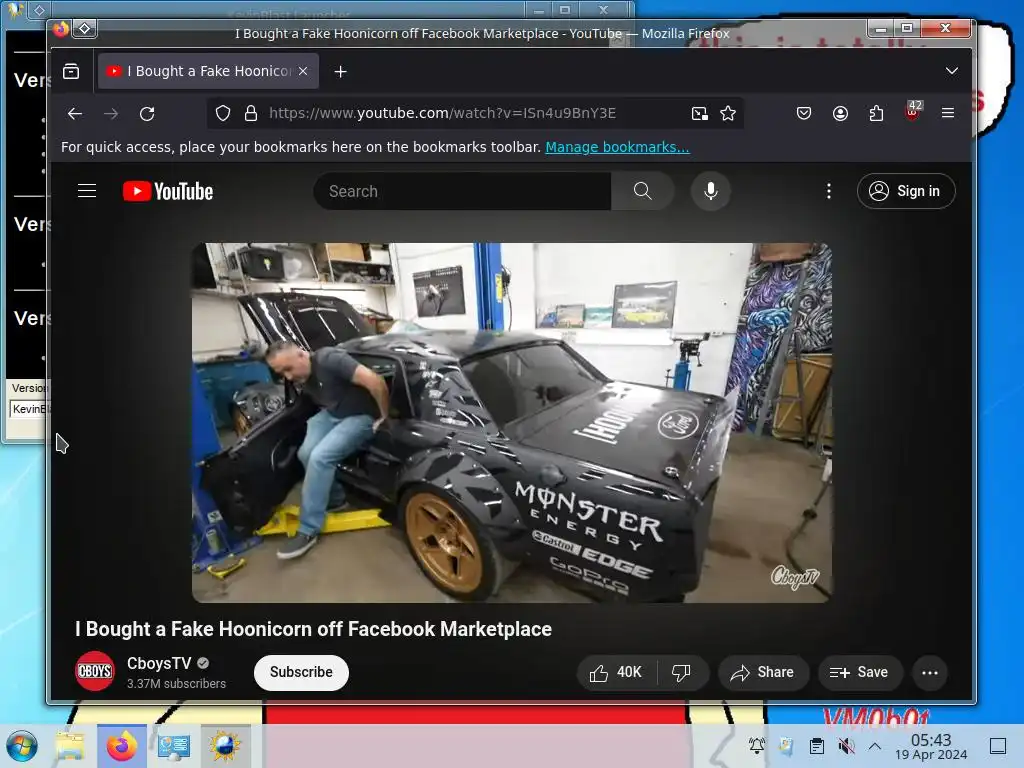Viewport: 1024px width, 768px height.
Task: Open the Extensions puzzle icon
Action: (x=876, y=114)
